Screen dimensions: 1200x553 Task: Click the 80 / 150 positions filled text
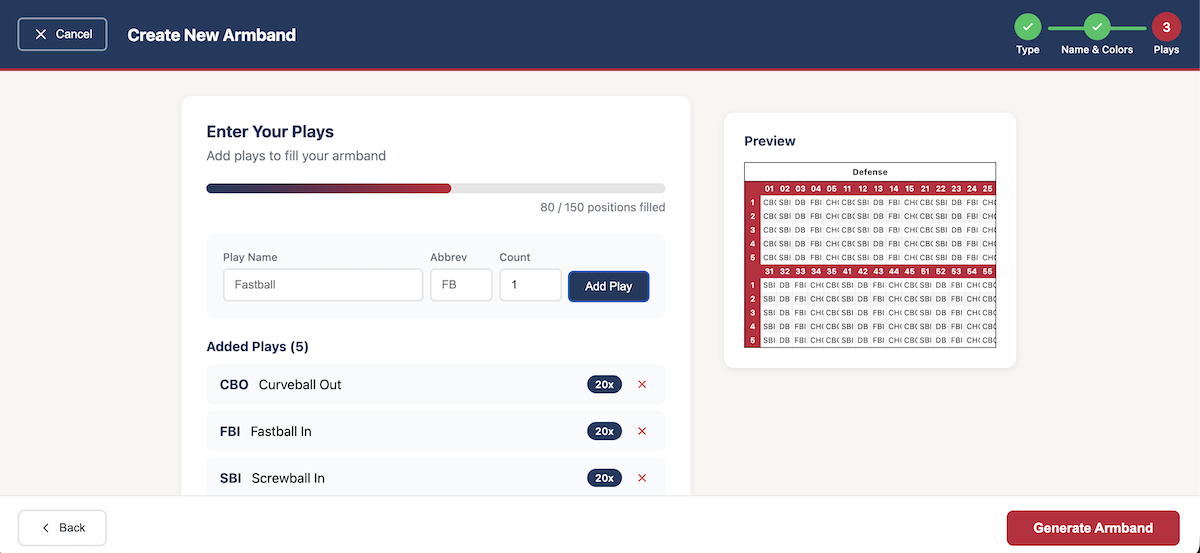pos(603,208)
